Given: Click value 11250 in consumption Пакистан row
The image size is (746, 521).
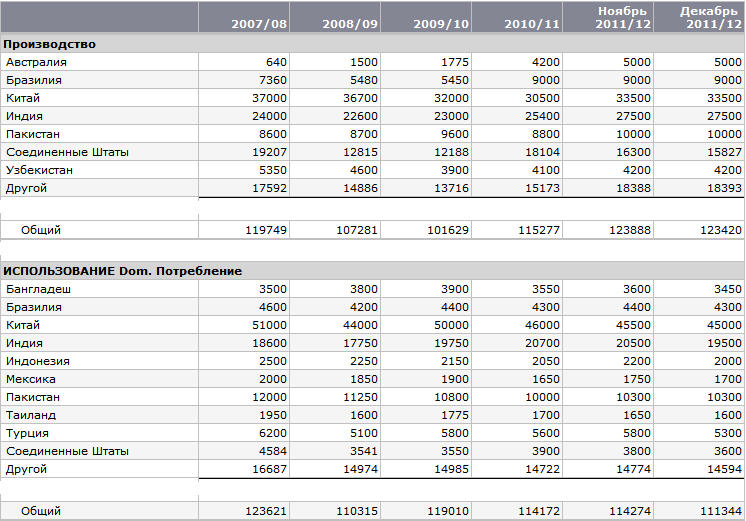Looking at the screenshot, I should tap(361, 397).
